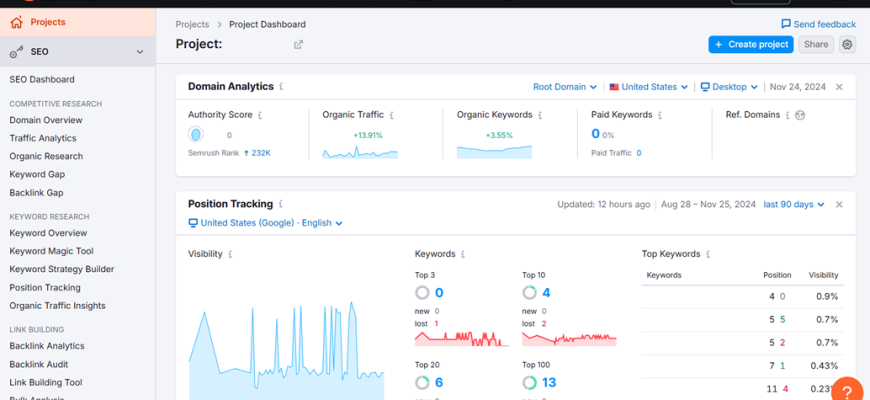The image size is (870, 400).
Task: Click the Share button
Action: 816,44
